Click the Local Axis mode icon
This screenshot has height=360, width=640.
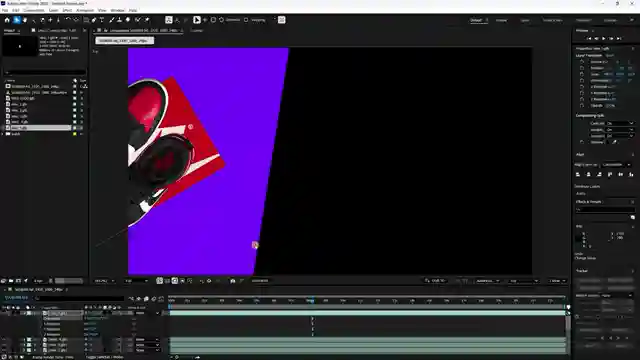coord(169,20)
